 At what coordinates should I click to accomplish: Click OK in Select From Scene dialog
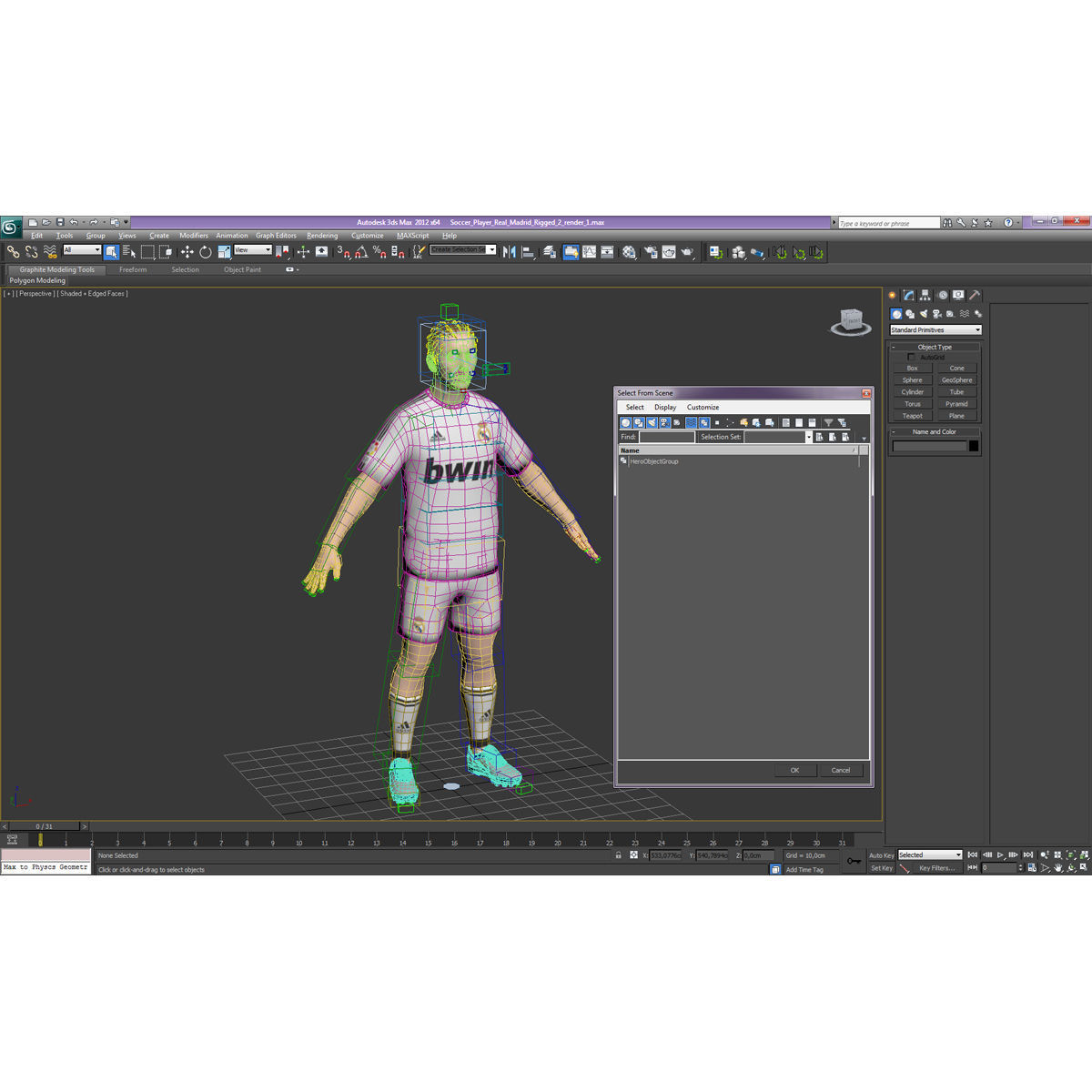pos(794,770)
